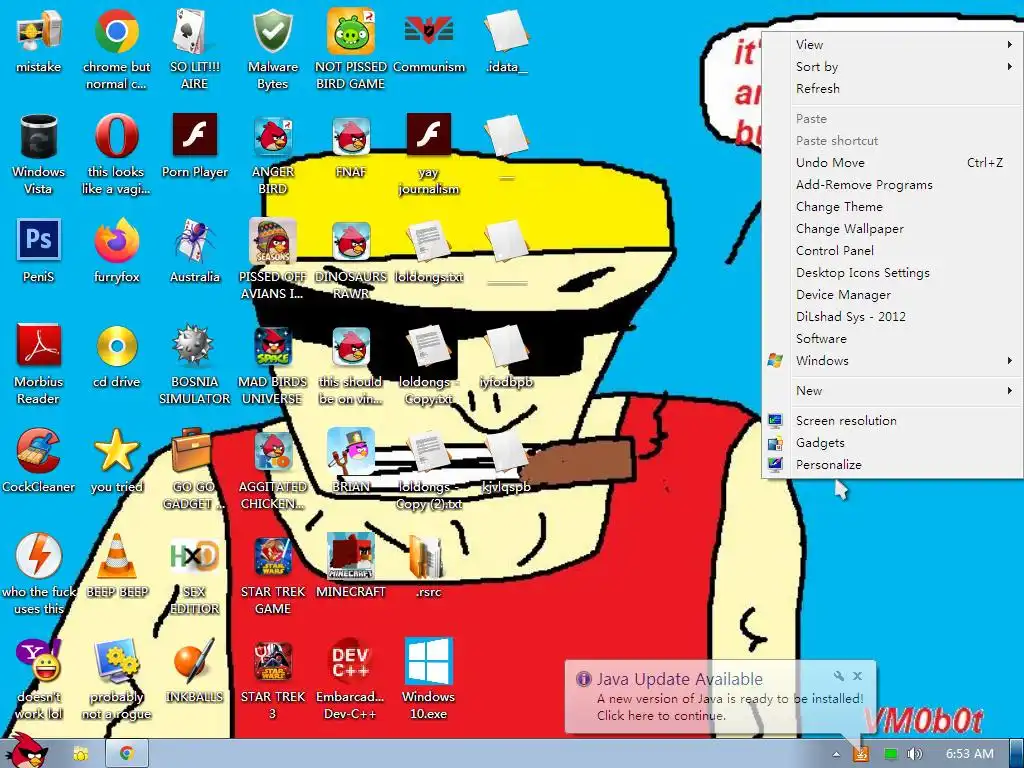This screenshot has width=1024, height=768.
Task: Click Refresh in the context menu
Action: pos(892,89)
